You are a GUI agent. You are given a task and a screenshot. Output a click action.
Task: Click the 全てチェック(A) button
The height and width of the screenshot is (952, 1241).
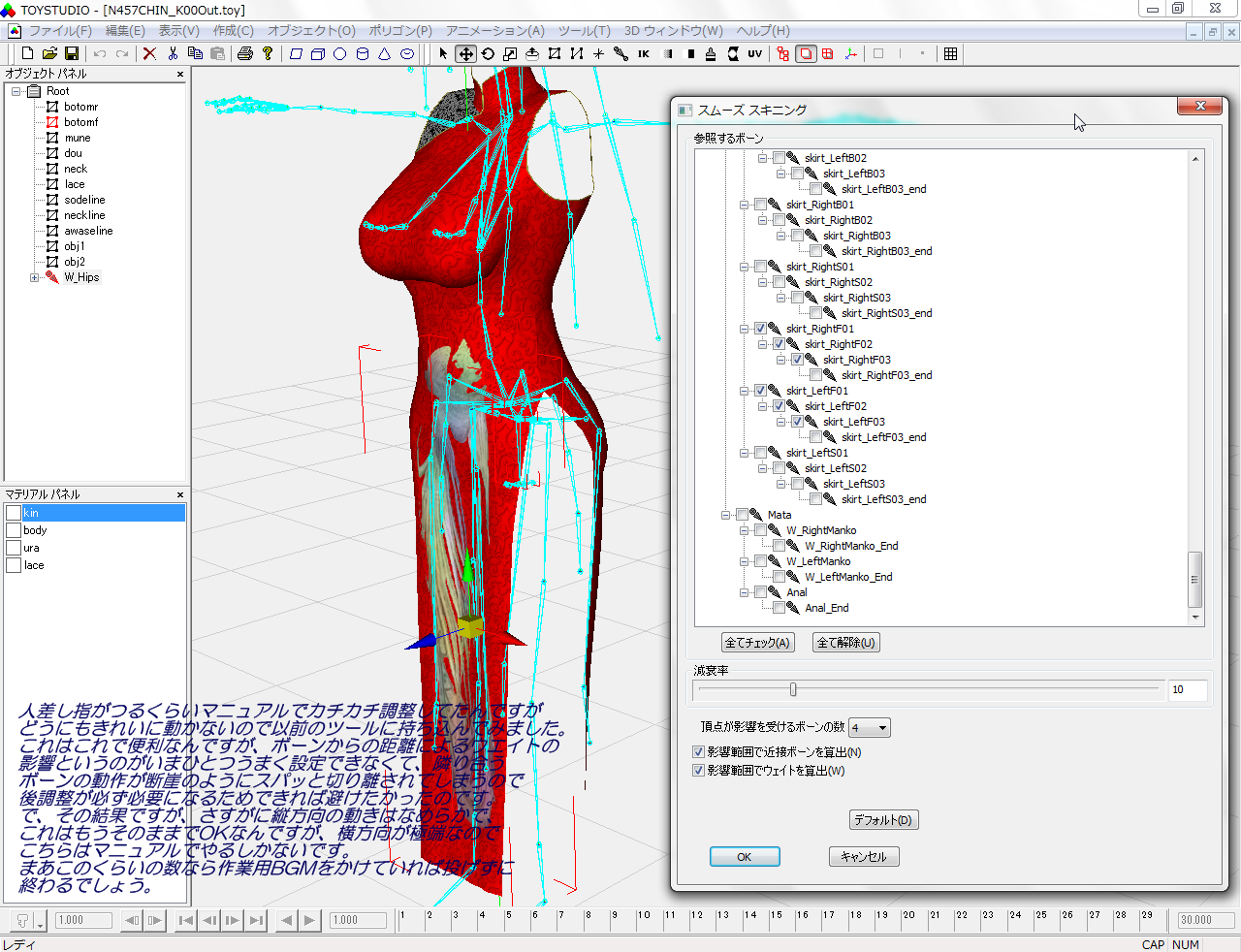757,643
